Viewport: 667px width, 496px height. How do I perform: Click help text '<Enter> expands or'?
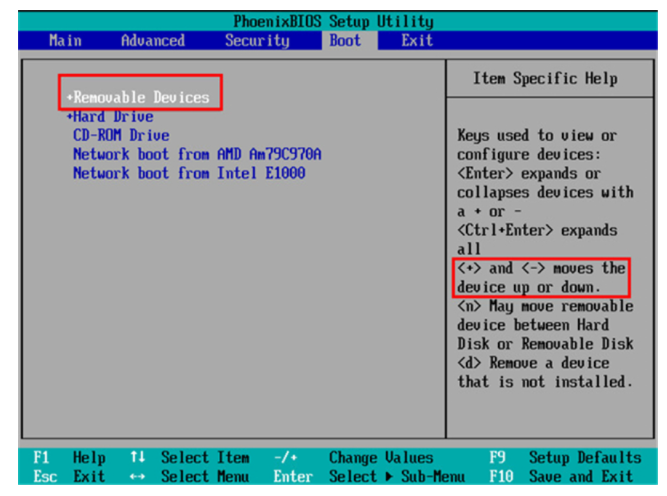529,174
